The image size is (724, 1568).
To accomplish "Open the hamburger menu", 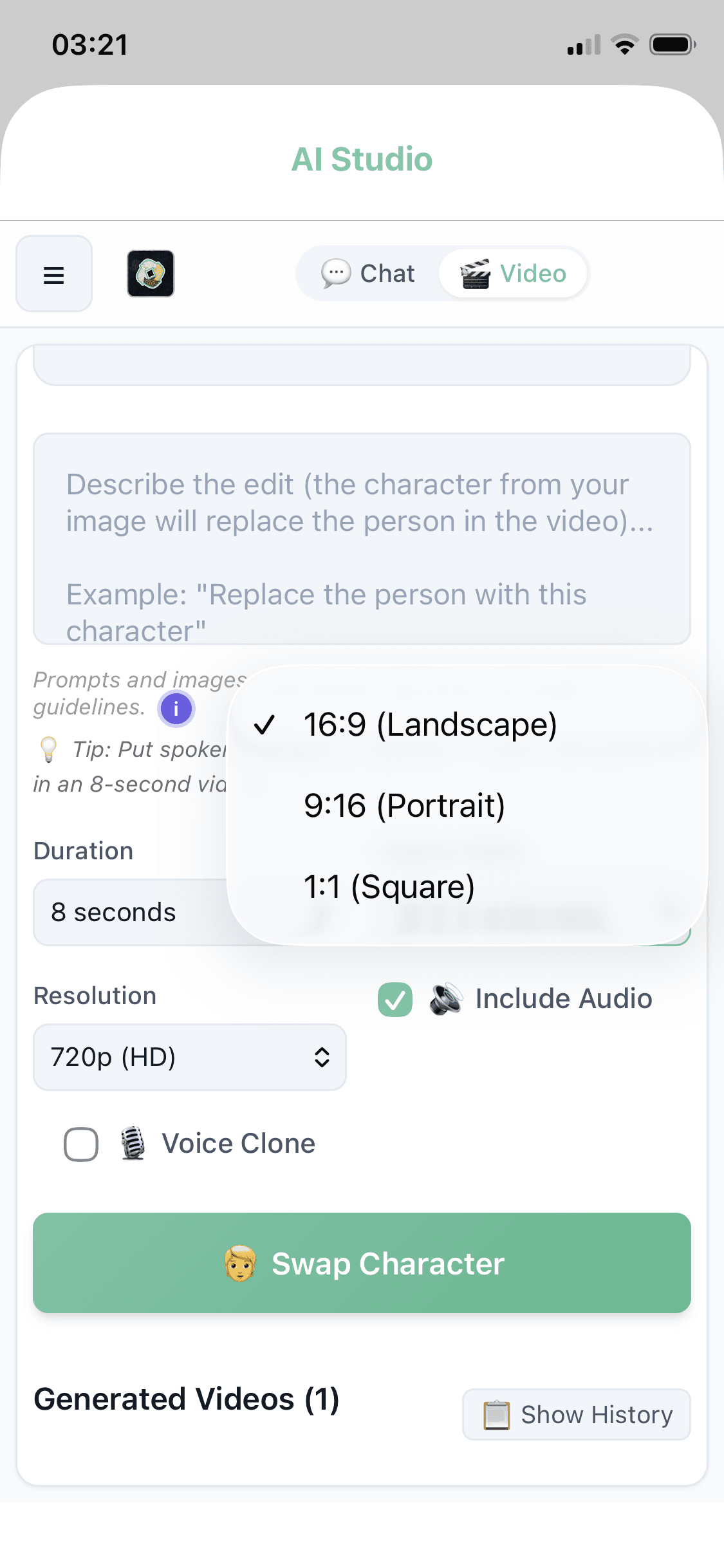I will [x=54, y=274].
